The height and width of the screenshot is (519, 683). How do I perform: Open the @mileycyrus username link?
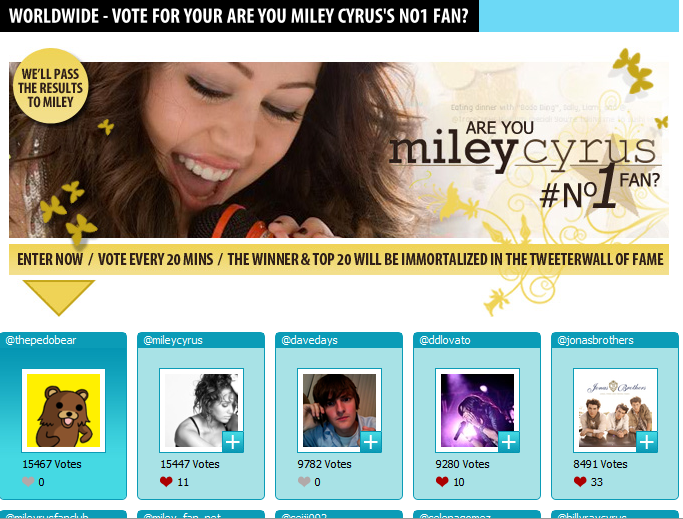[x=173, y=340]
